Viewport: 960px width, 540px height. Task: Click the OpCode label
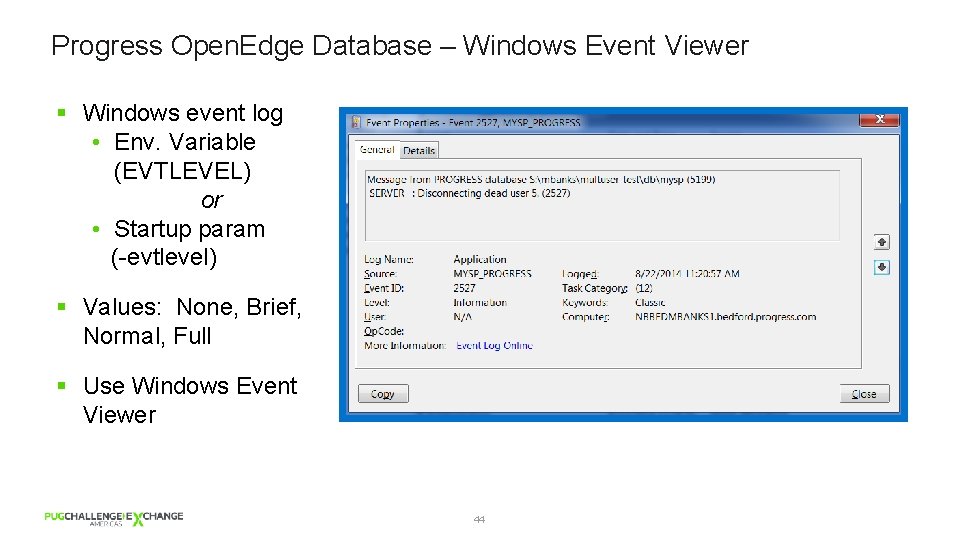click(384, 331)
